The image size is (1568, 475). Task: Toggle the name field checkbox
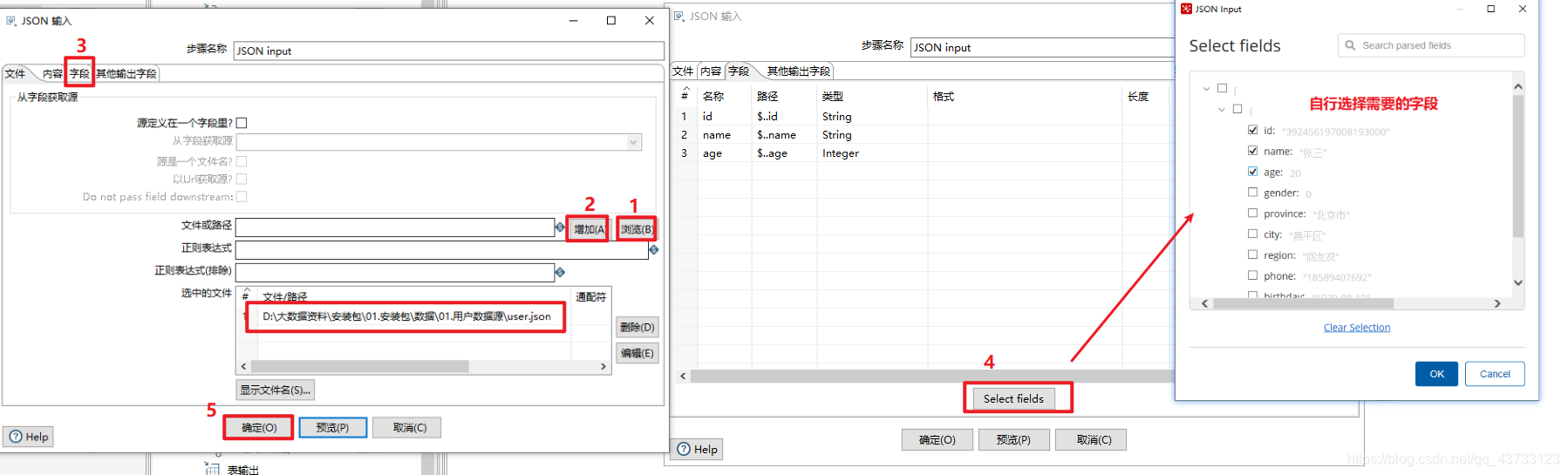pyautogui.click(x=1252, y=151)
